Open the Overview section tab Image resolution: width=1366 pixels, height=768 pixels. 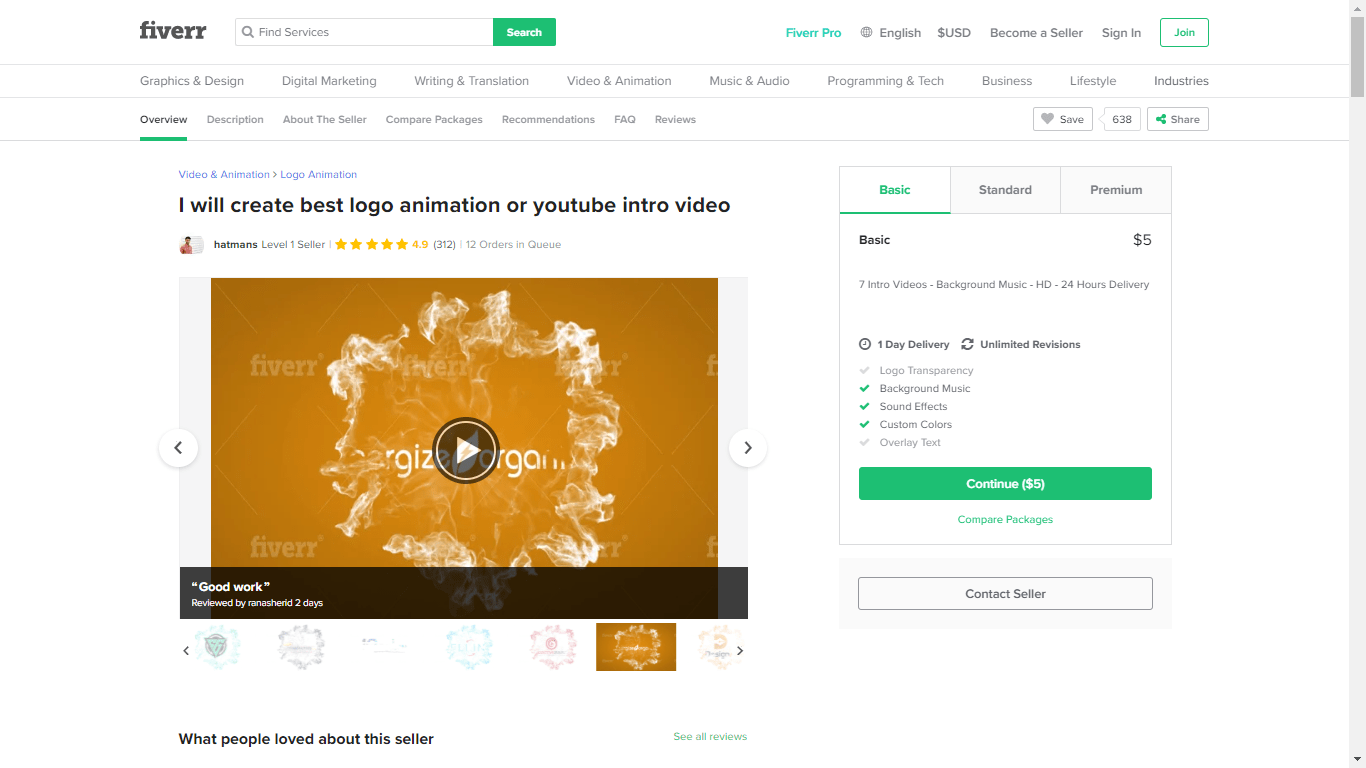tap(163, 119)
